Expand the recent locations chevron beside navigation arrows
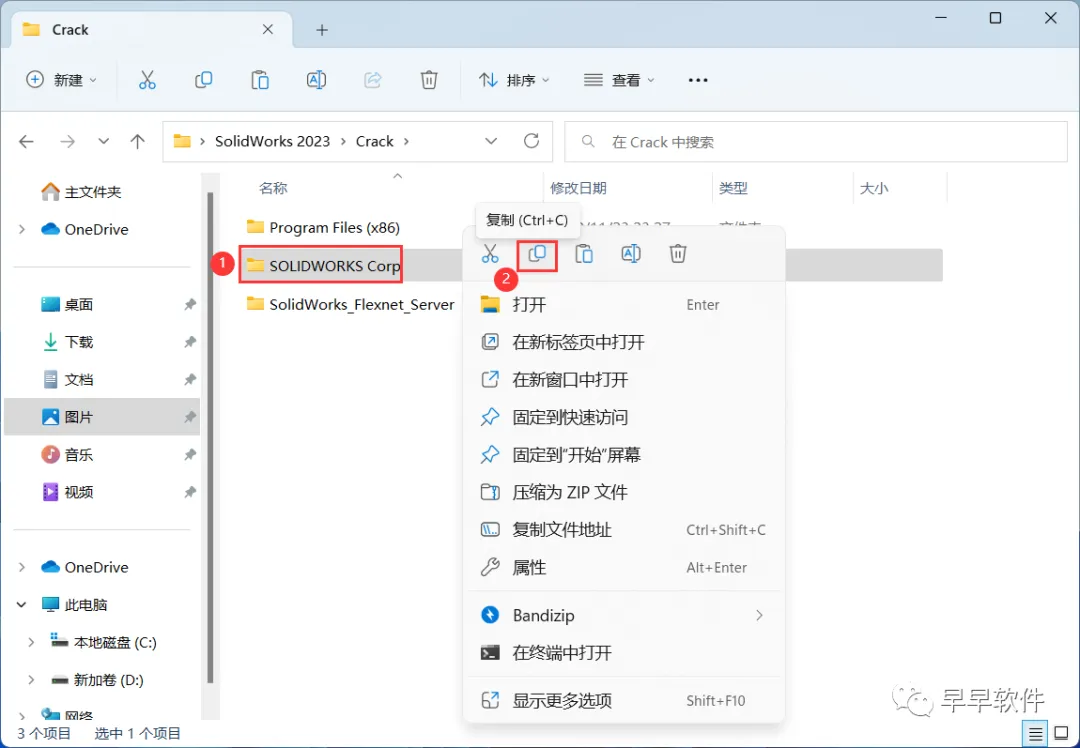 pos(103,141)
